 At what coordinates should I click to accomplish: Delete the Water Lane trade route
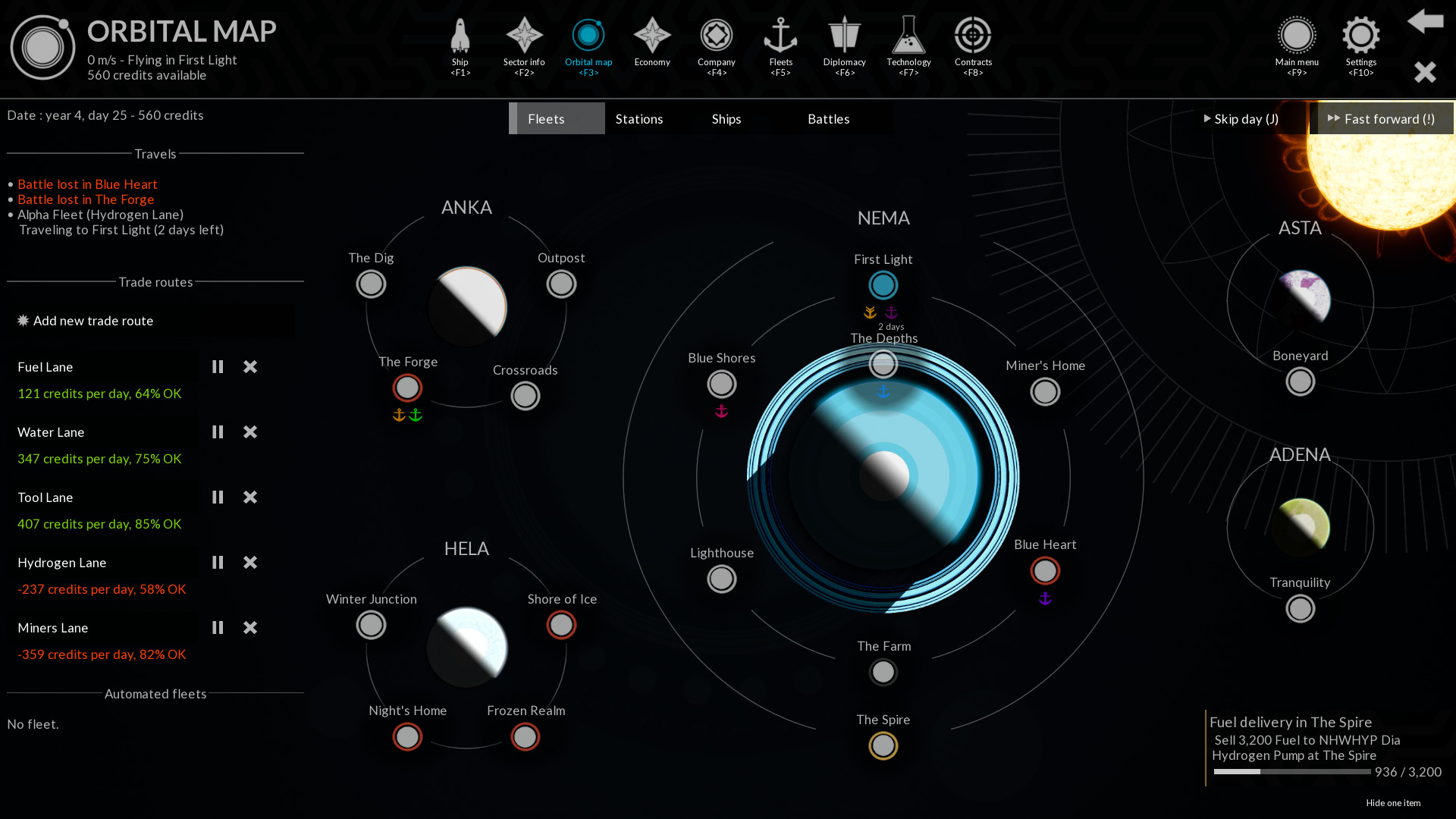coord(250,432)
